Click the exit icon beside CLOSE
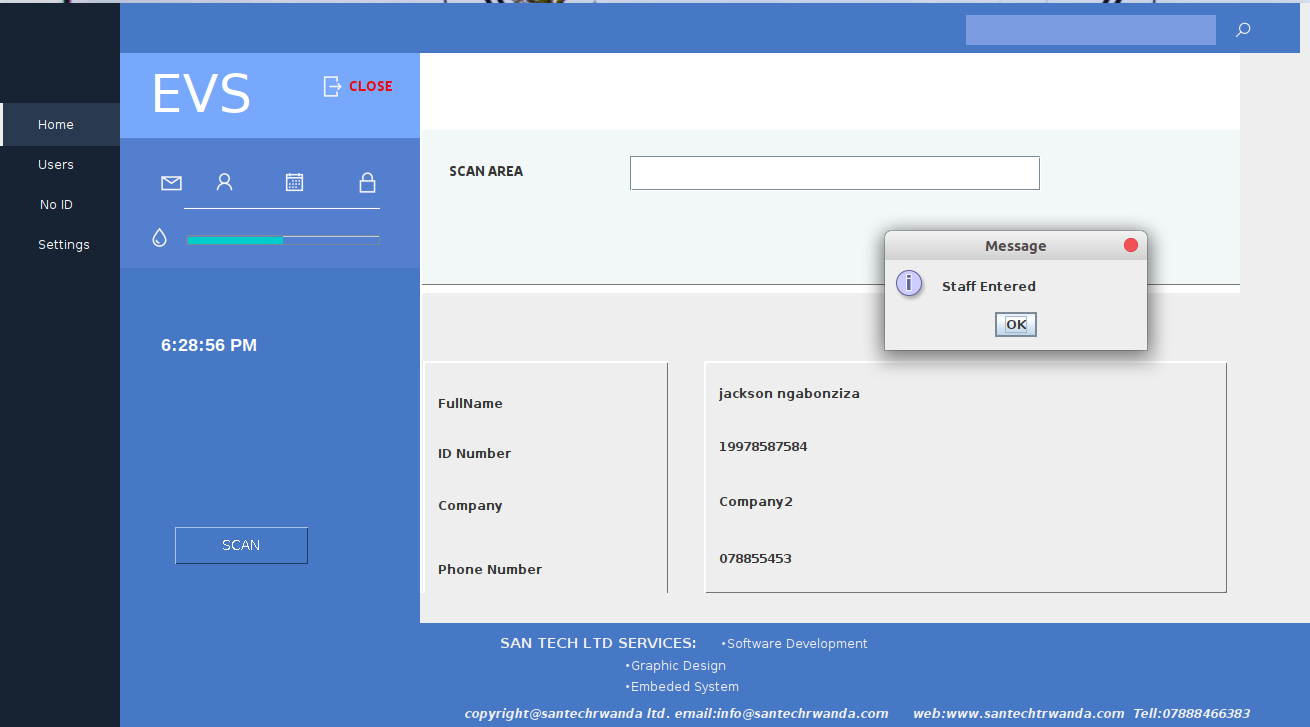Image resolution: width=1310 pixels, height=727 pixels. pos(332,87)
